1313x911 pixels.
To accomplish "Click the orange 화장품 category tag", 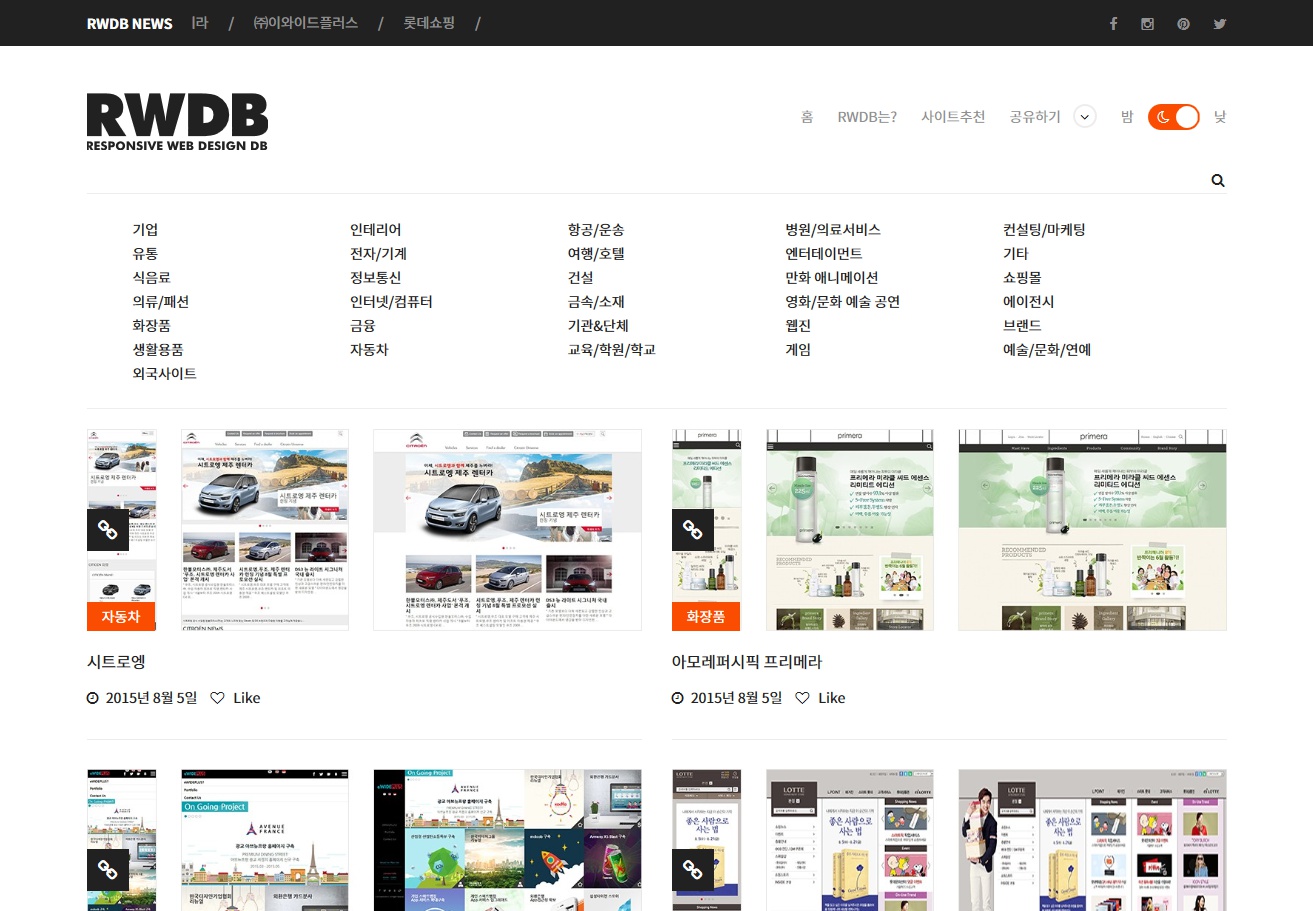I will (x=706, y=617).
